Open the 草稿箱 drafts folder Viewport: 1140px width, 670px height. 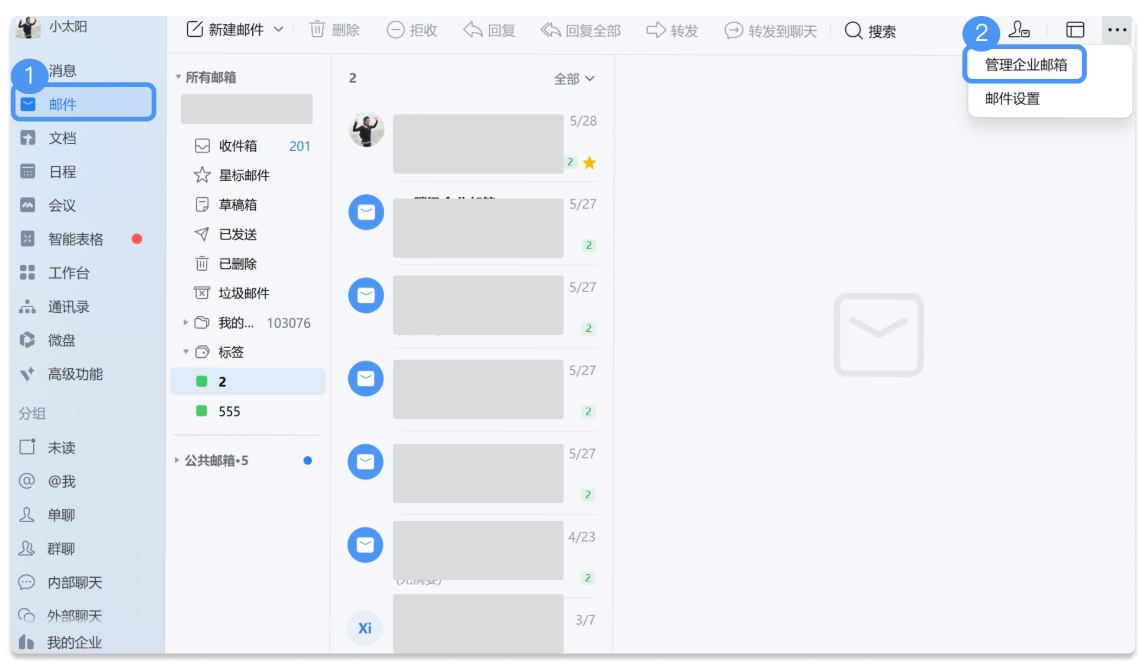(x=249, y=205)
